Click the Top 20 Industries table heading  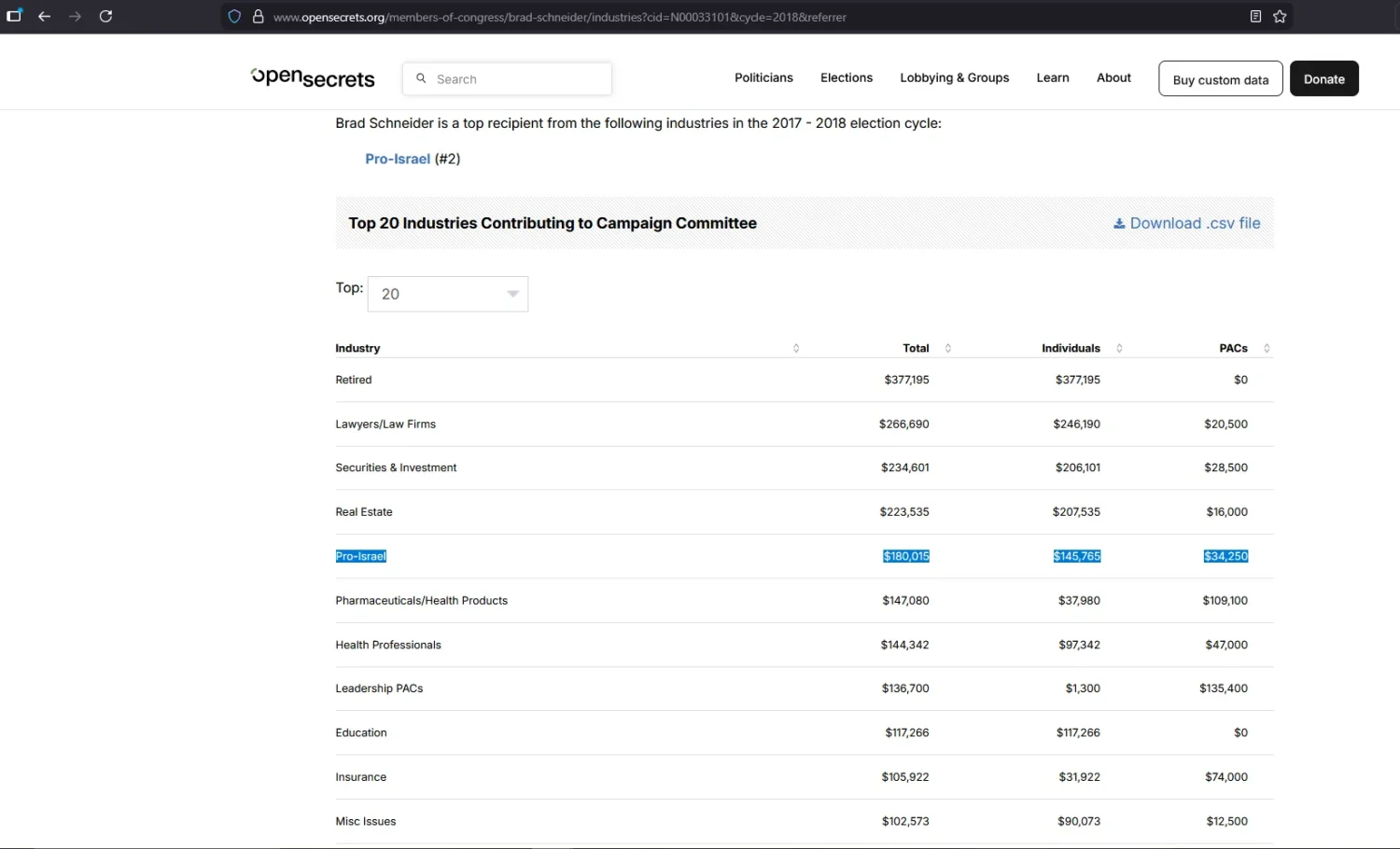point(553,223)
